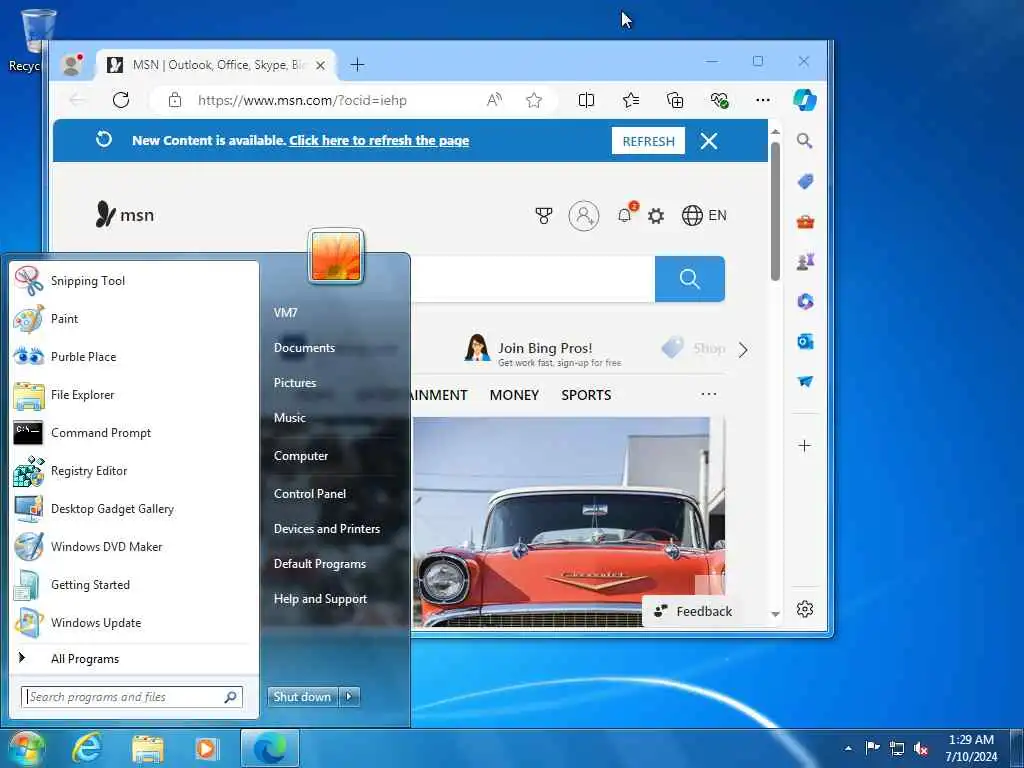Open Edge sidebar Tools briefcase icon
This screenshot has width=1024, height=768.
pos(805,221)
